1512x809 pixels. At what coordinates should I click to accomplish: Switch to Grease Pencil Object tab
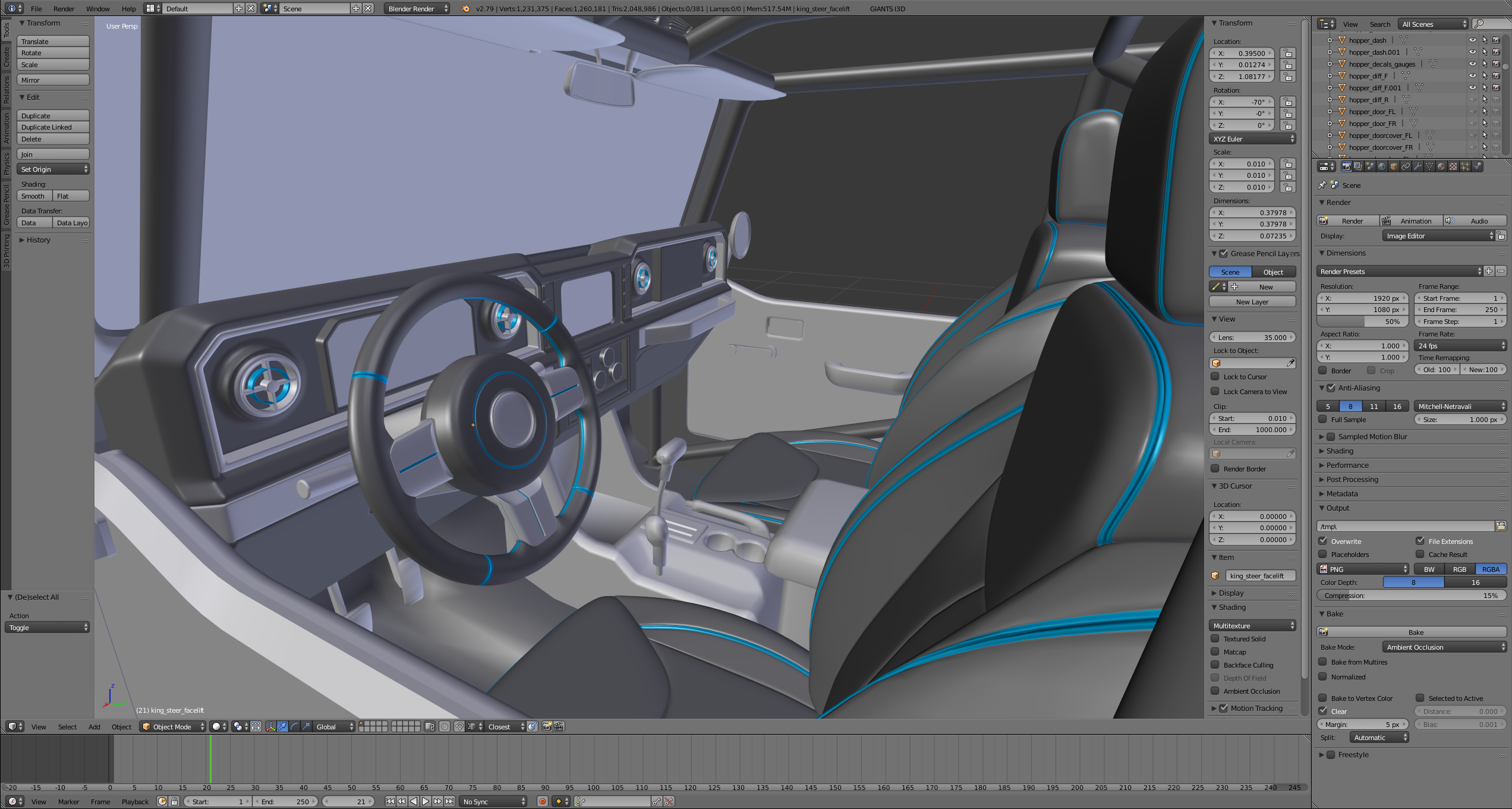click(x=1274, y=272)
